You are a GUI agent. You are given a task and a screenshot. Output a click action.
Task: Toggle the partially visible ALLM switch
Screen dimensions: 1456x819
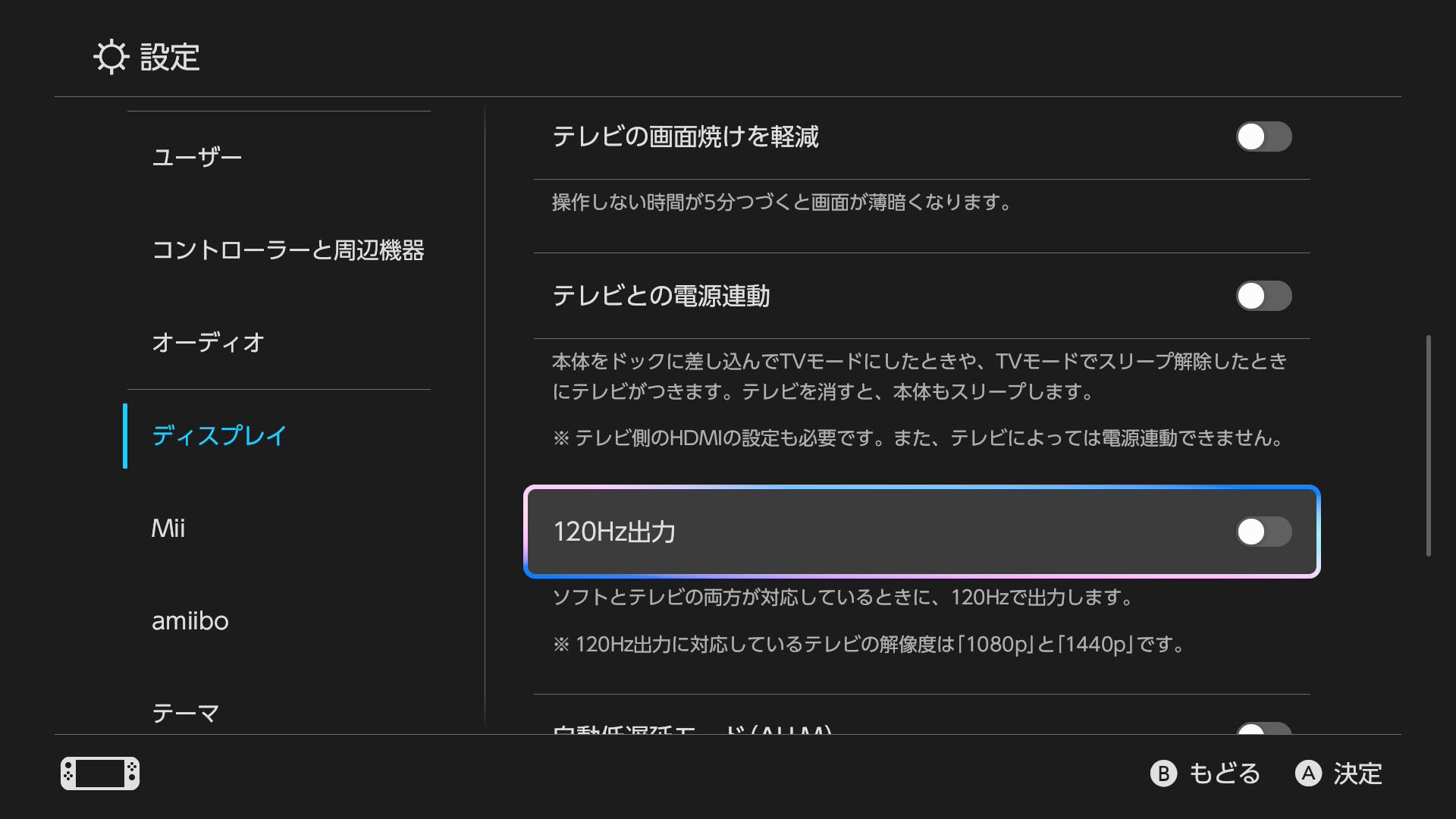click(1263, 729)
